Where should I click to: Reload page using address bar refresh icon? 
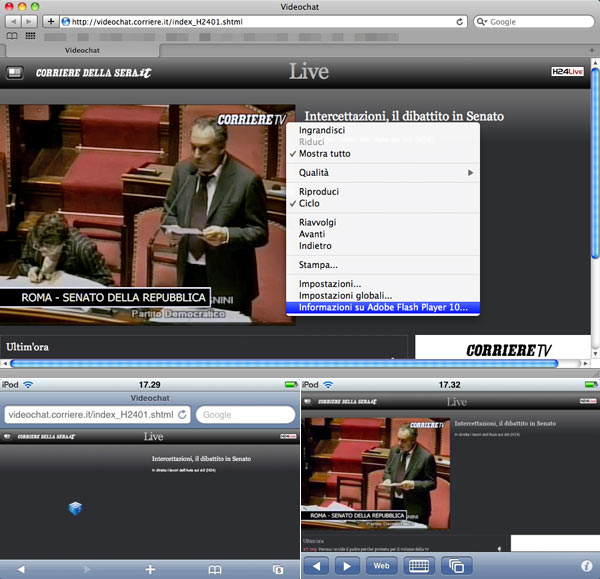tap(459, 21)
